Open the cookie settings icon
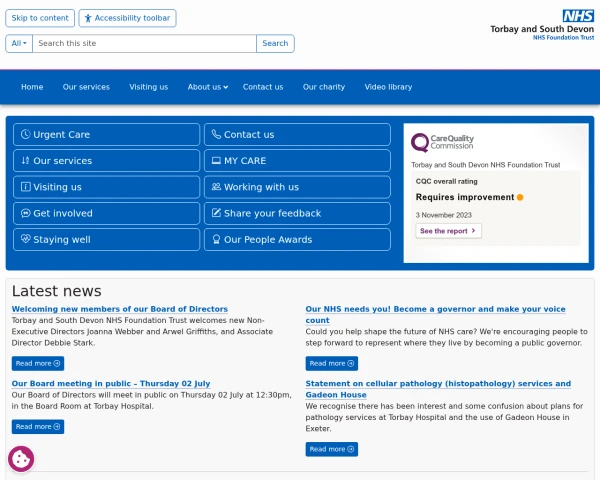Image resolution: width=600 pixels, height=480 pixels. 21,459
